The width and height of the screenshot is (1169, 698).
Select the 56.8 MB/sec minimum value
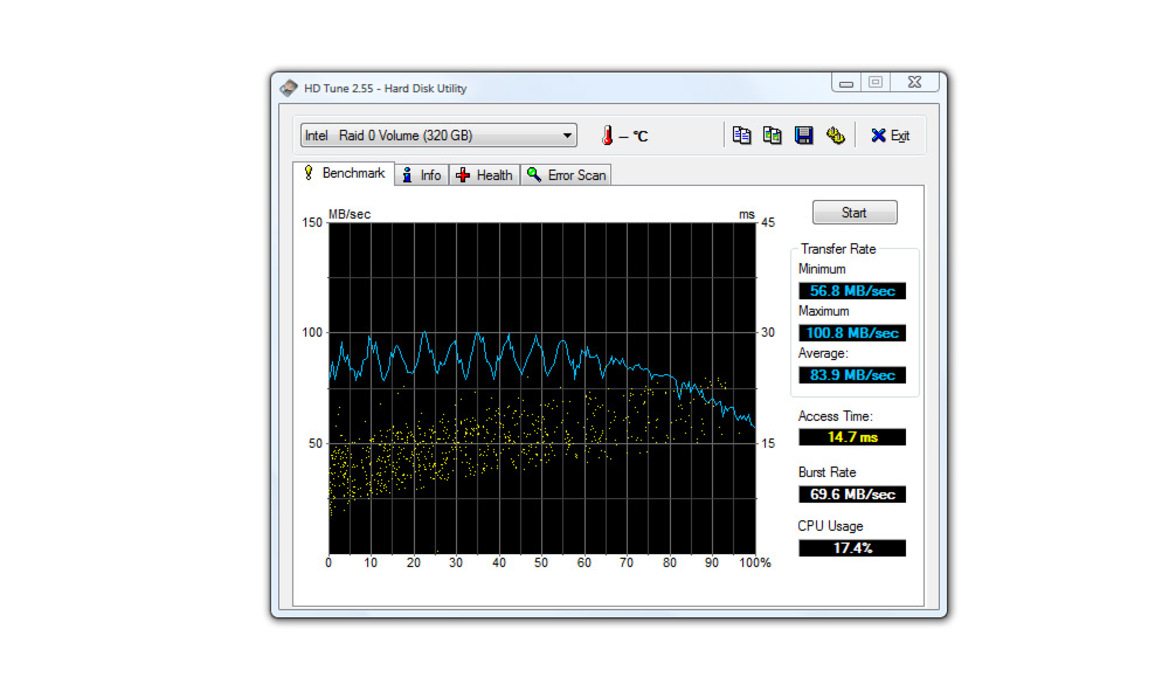click(x=852, y=291)
